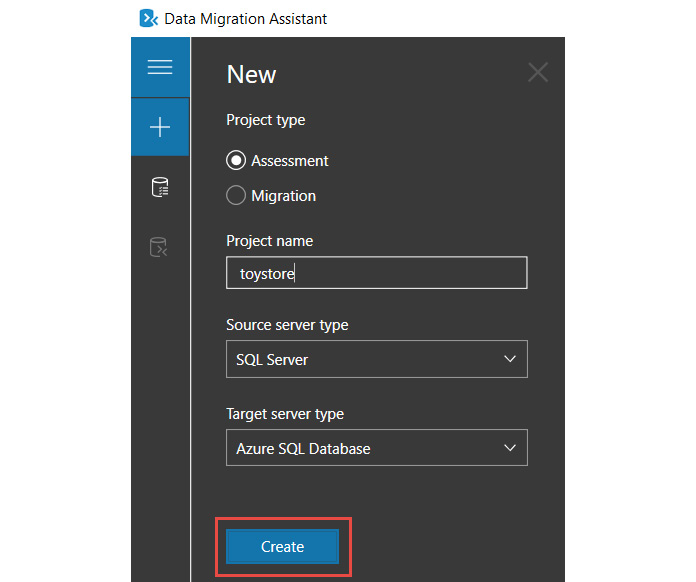Screen dimensions: 696x582
Task: Click the Project type label
Action: point(266,120)
